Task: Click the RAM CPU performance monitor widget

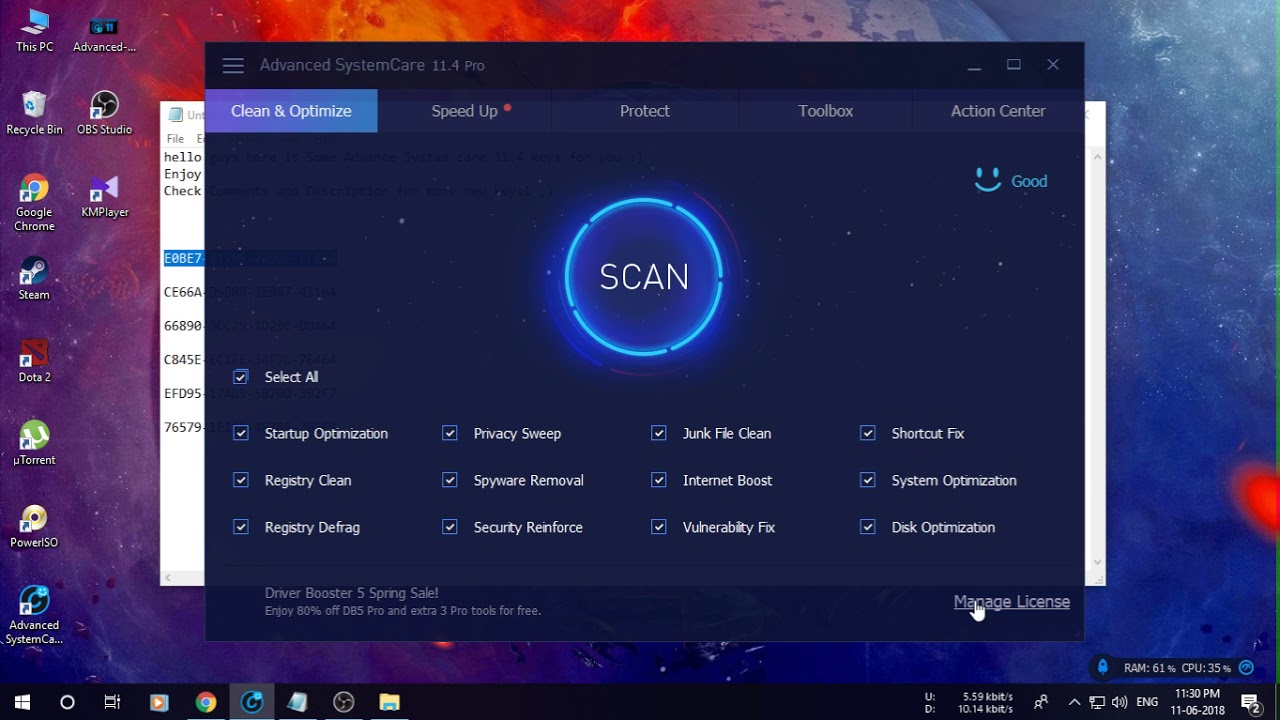Action: (1174, 668)
